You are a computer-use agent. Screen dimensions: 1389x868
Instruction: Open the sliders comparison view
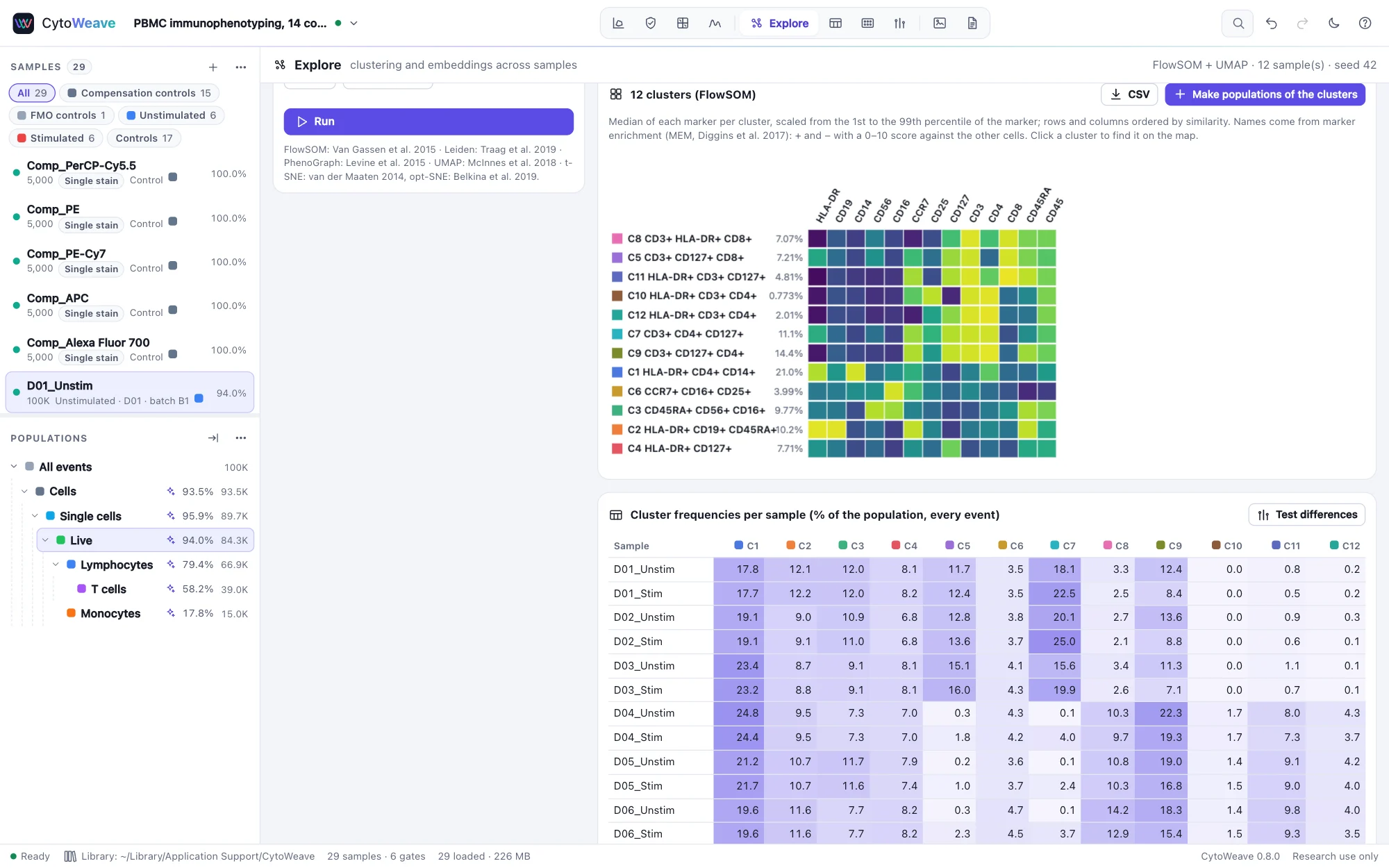pyautogui.click(x=900, y=23)
